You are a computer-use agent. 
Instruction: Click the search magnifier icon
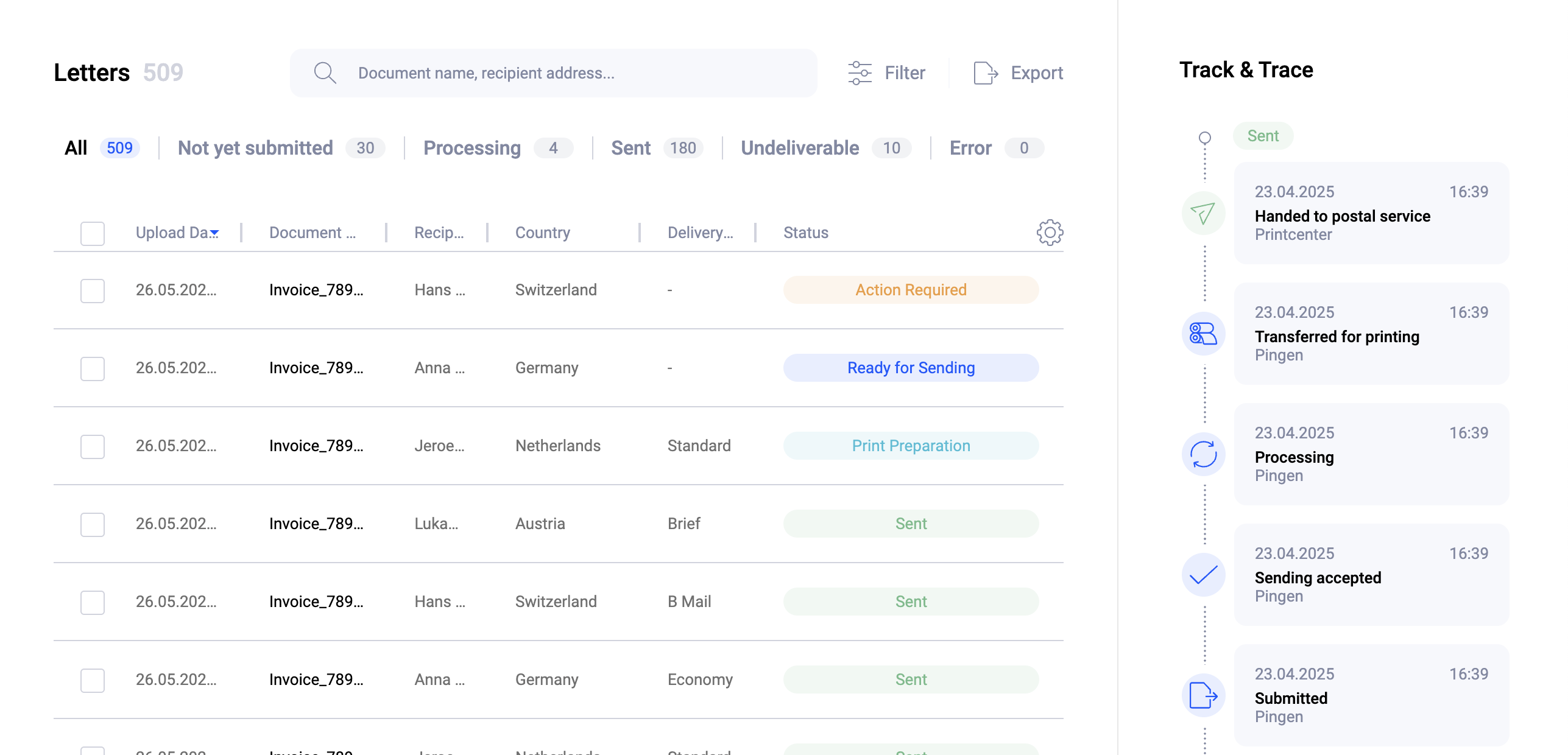pos(325,72)
